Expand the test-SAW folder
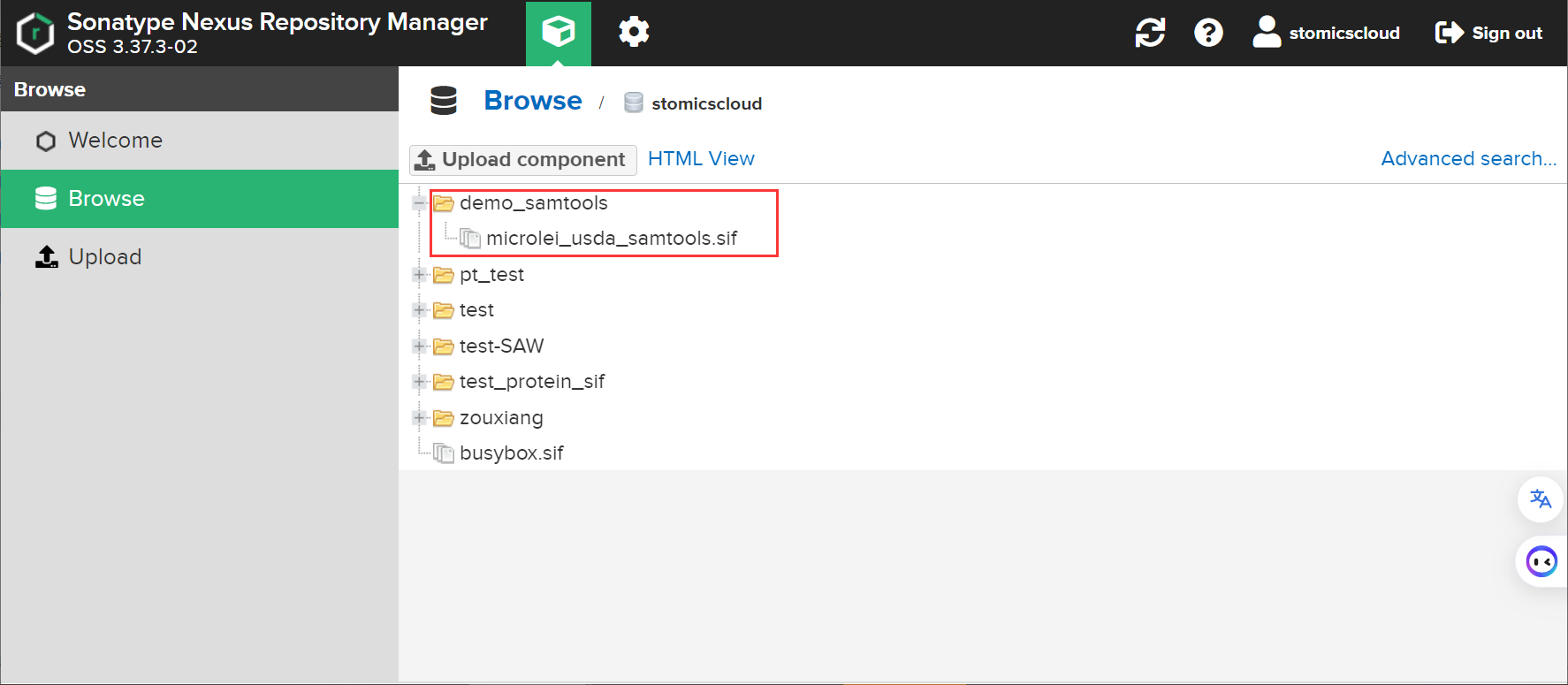 [420, 346]
